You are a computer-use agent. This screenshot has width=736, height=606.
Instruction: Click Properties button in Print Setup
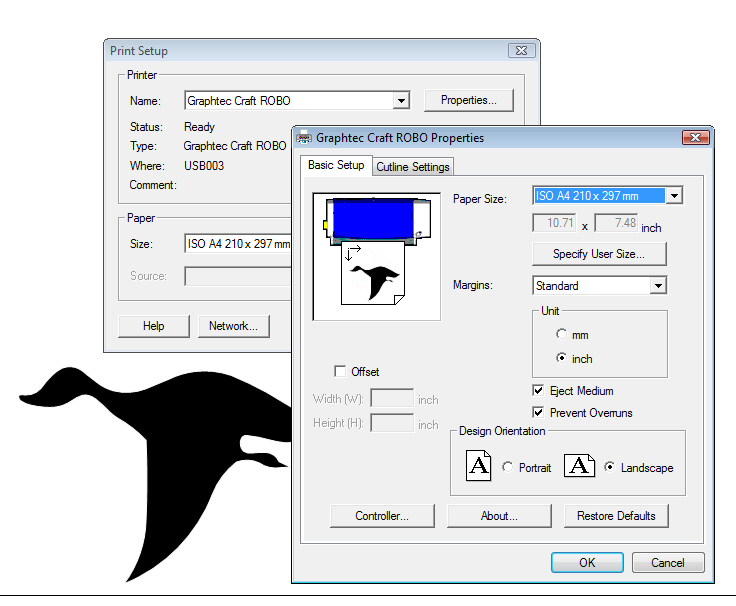coord(468,100)
